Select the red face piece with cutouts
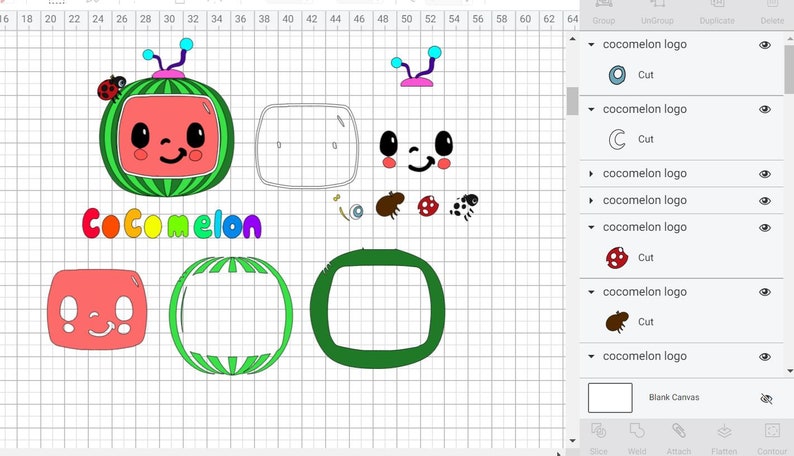This screenshot has height=456, width=794. tap(97, 309)
